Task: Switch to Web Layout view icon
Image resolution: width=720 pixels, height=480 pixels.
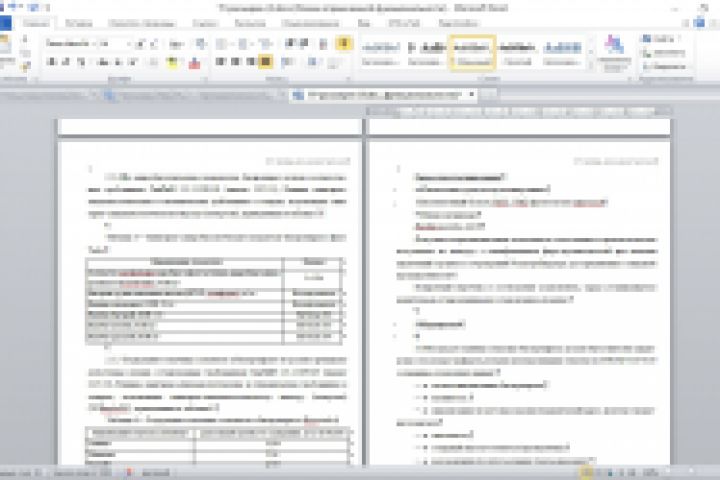Action: [x=610, y=473]
